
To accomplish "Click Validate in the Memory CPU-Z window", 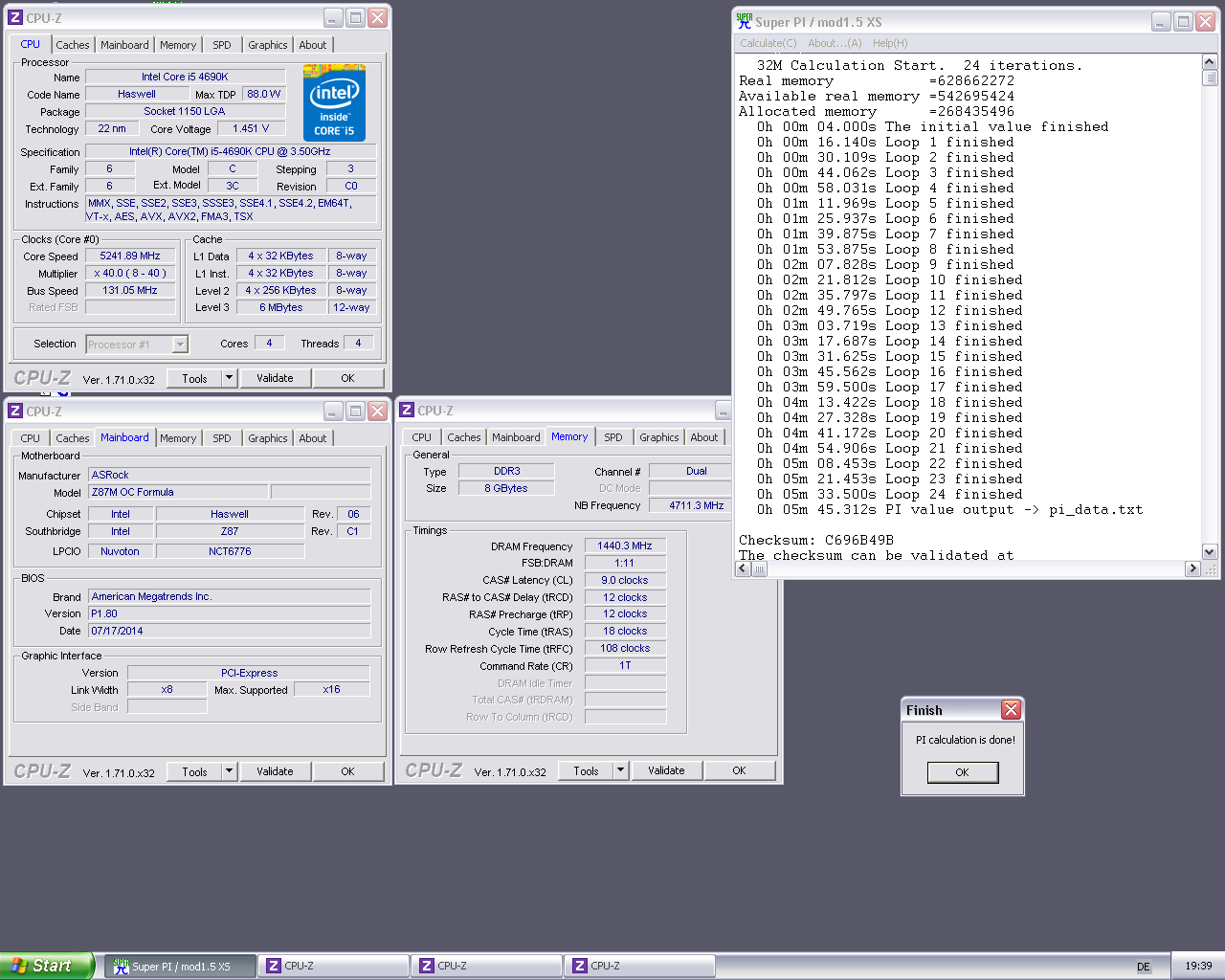I will (x=666, y=770).
